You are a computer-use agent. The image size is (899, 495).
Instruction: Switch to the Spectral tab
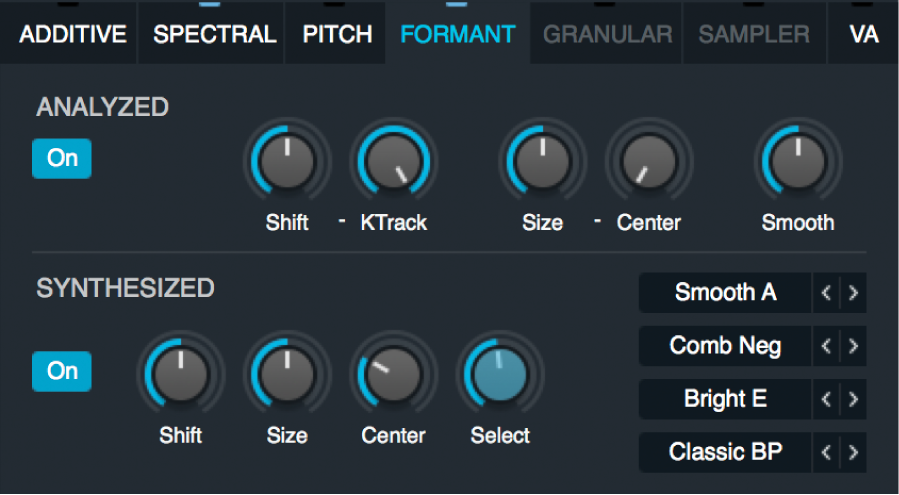[214, 34]
